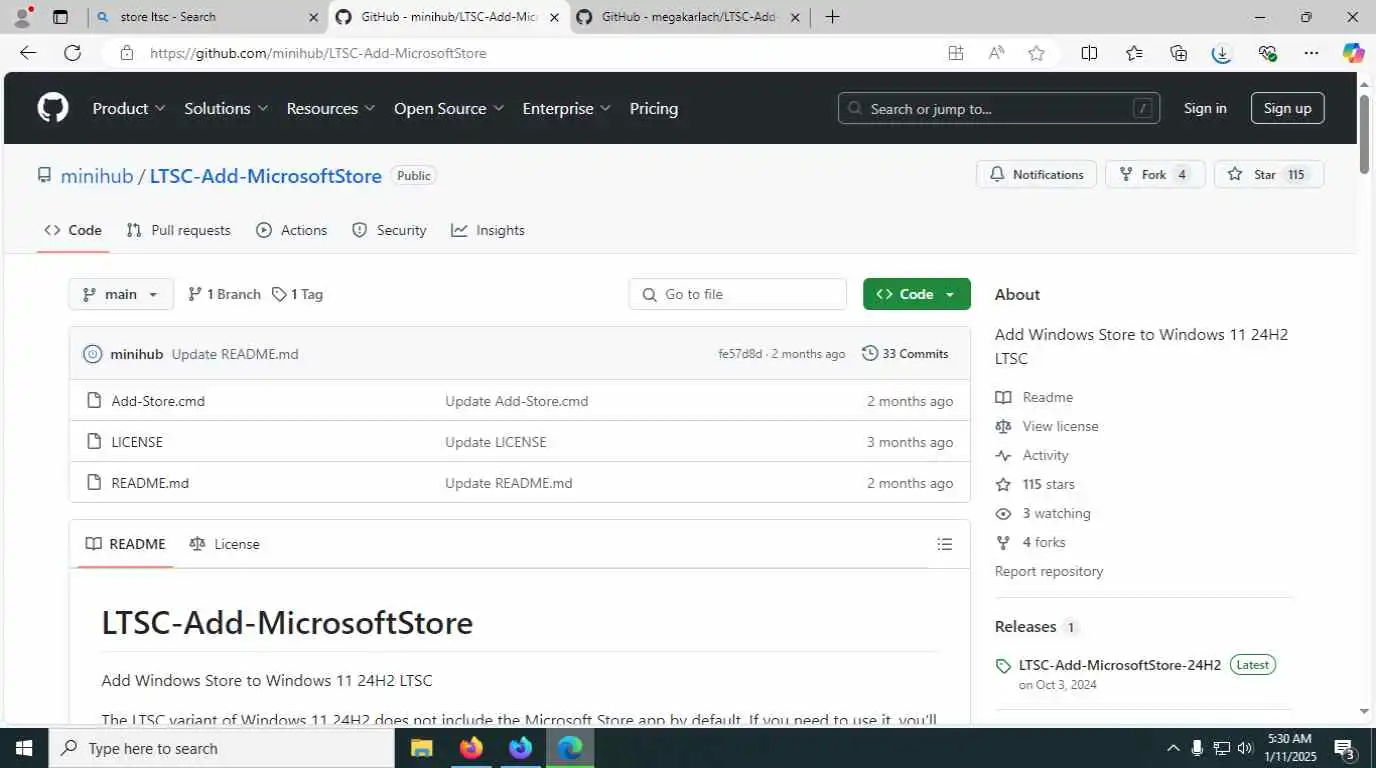This screenshot has width=1376, height=768.
Task: Click the Go to file field
Action: pos(738,294)
